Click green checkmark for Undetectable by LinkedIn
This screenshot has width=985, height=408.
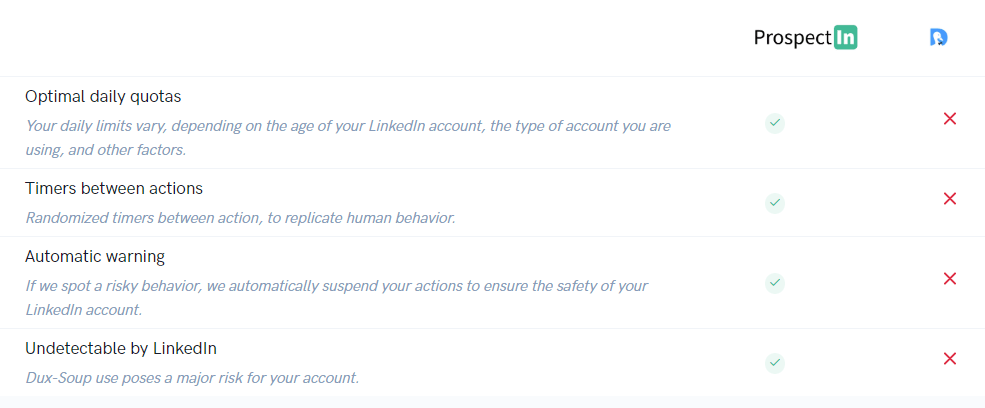pos(775,363)
